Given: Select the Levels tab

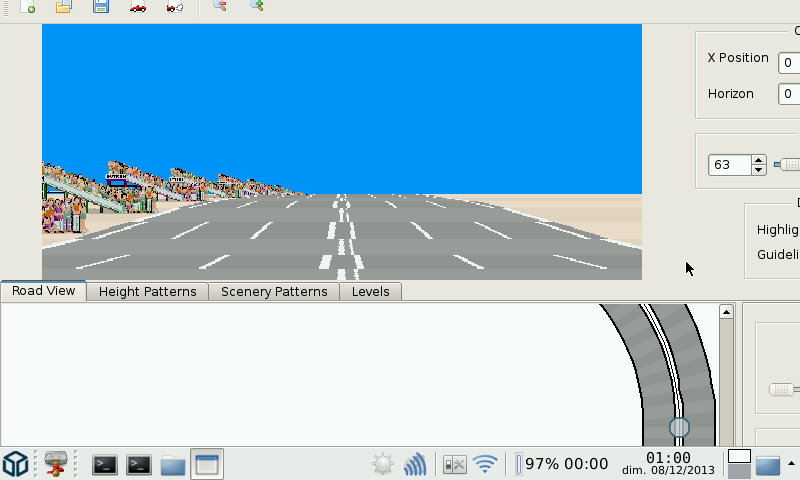Looking at the screenshot, I should 371,292.
